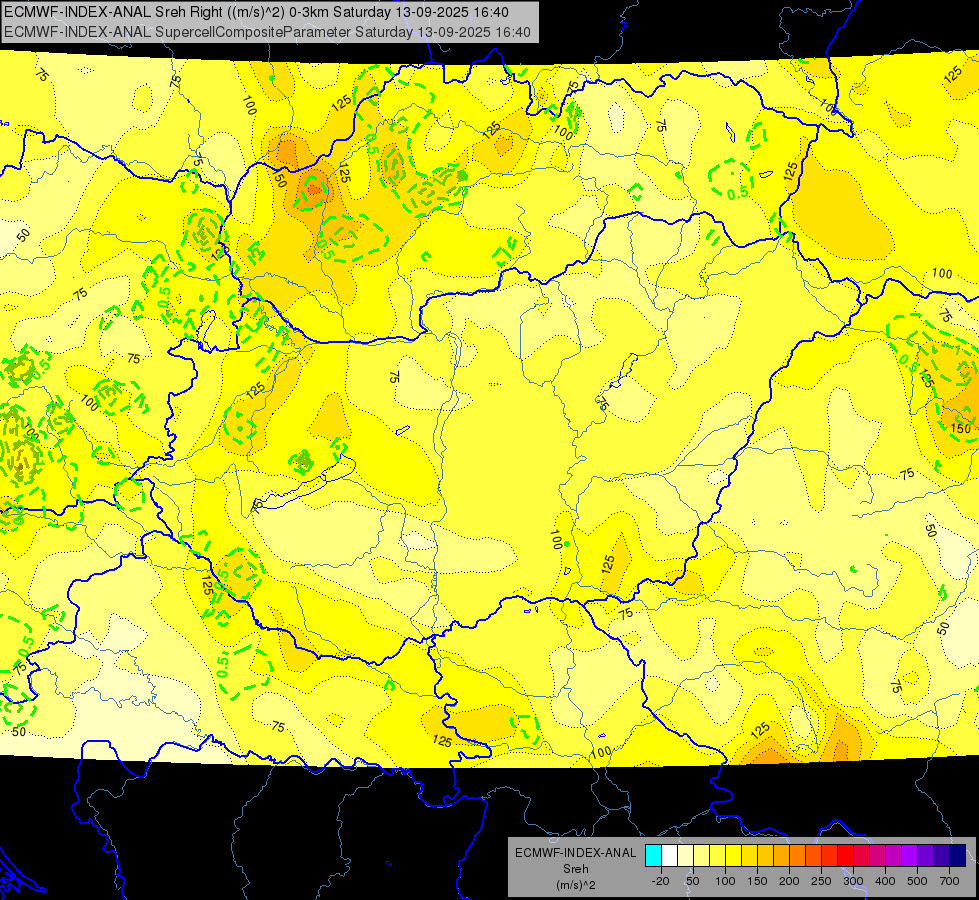The height and width of the screenshot is (900, 979).
Task: Click the '300' value under the color scale
Action: click(x=854, y=881)
